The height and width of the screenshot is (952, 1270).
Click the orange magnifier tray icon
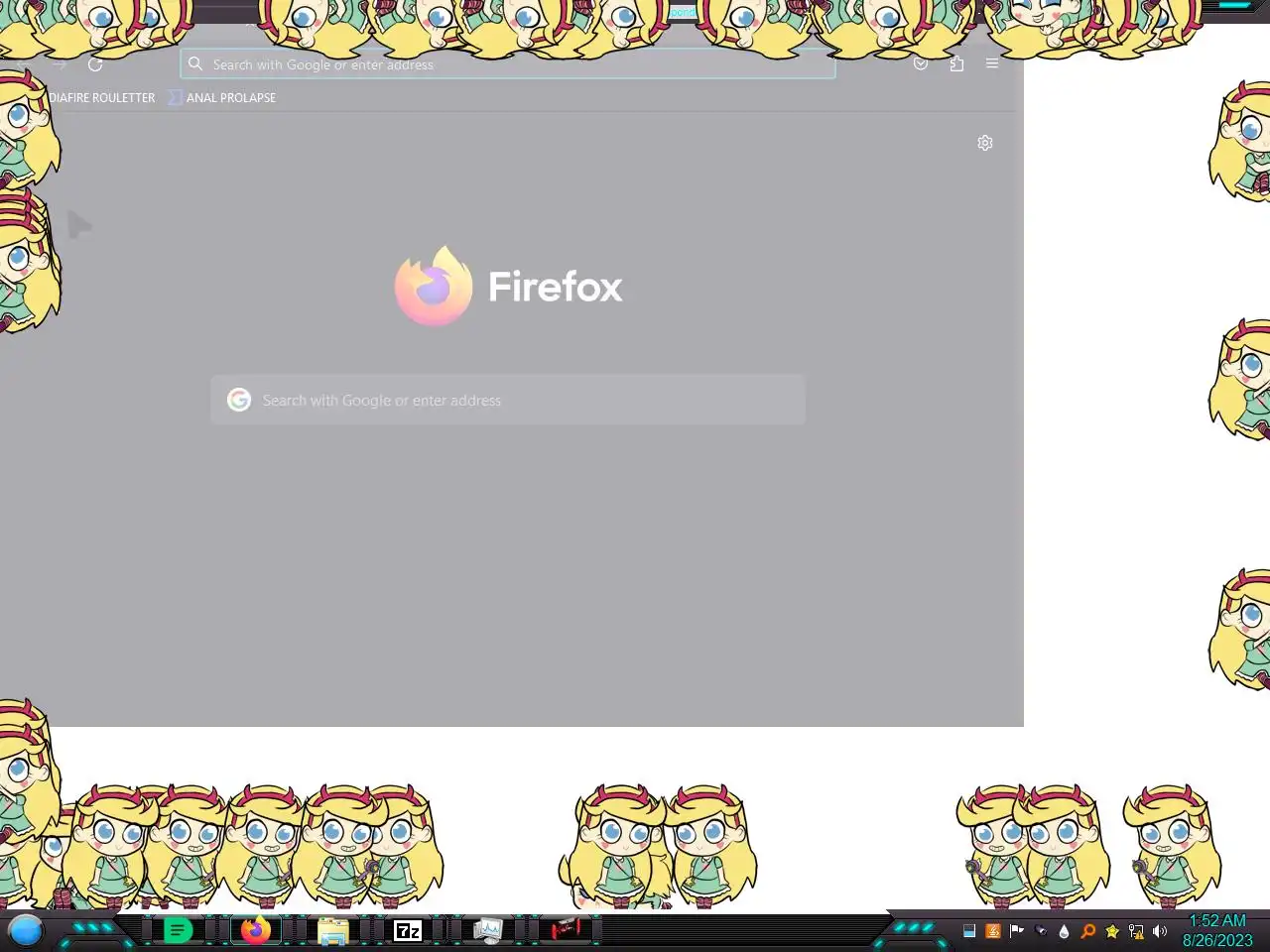[1088, 931]
